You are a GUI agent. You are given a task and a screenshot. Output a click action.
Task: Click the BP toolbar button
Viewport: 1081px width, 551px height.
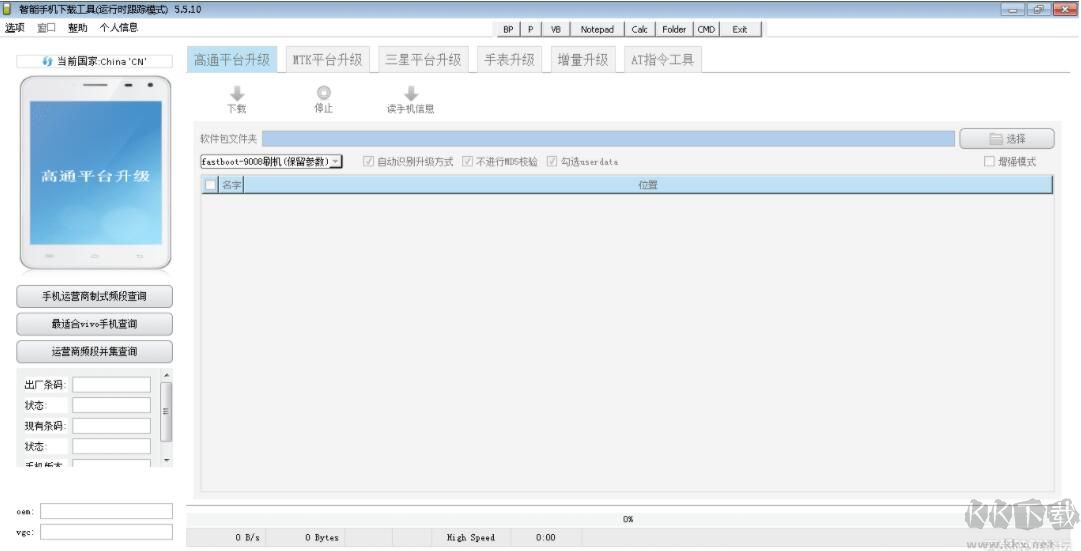[508, 29]
